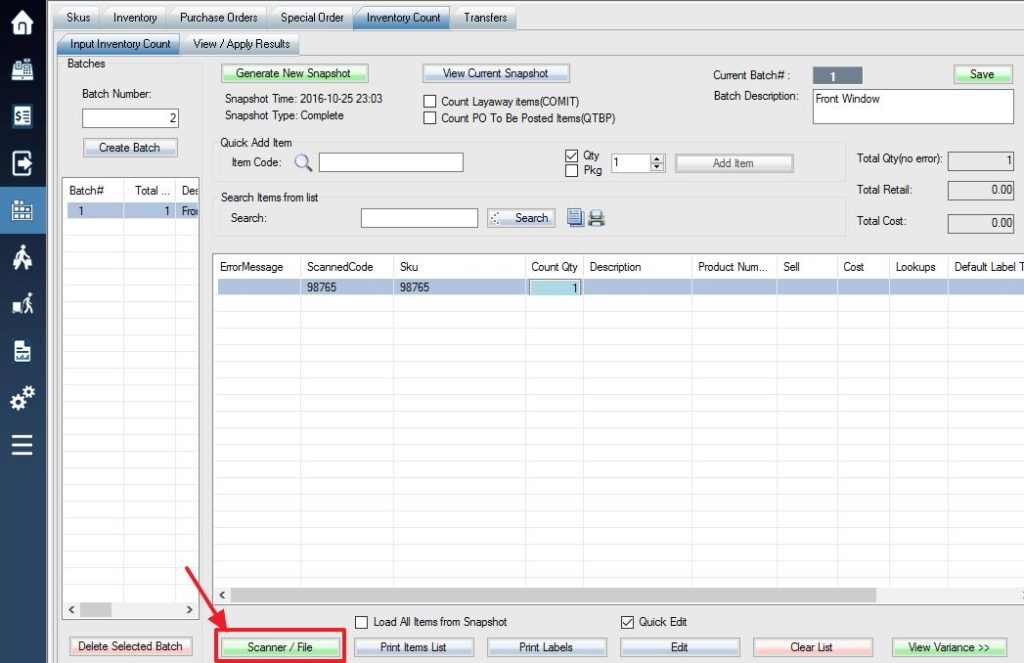The height and width of the screenshot is (663, 1024).
Task: Click the printer icon beside Search button
Action: (597, 216)
